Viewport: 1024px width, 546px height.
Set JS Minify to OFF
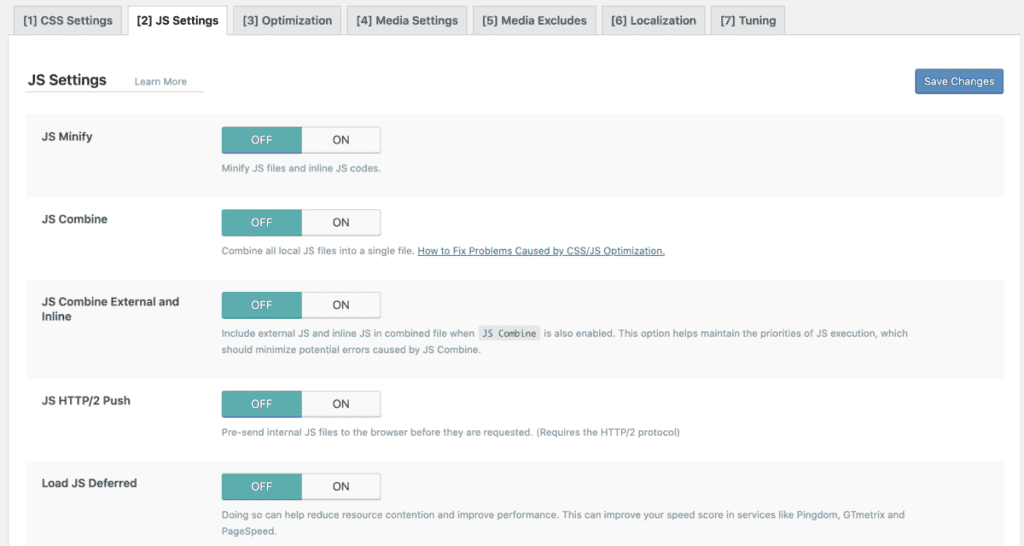pyautogui.click(x=261, y=140)
